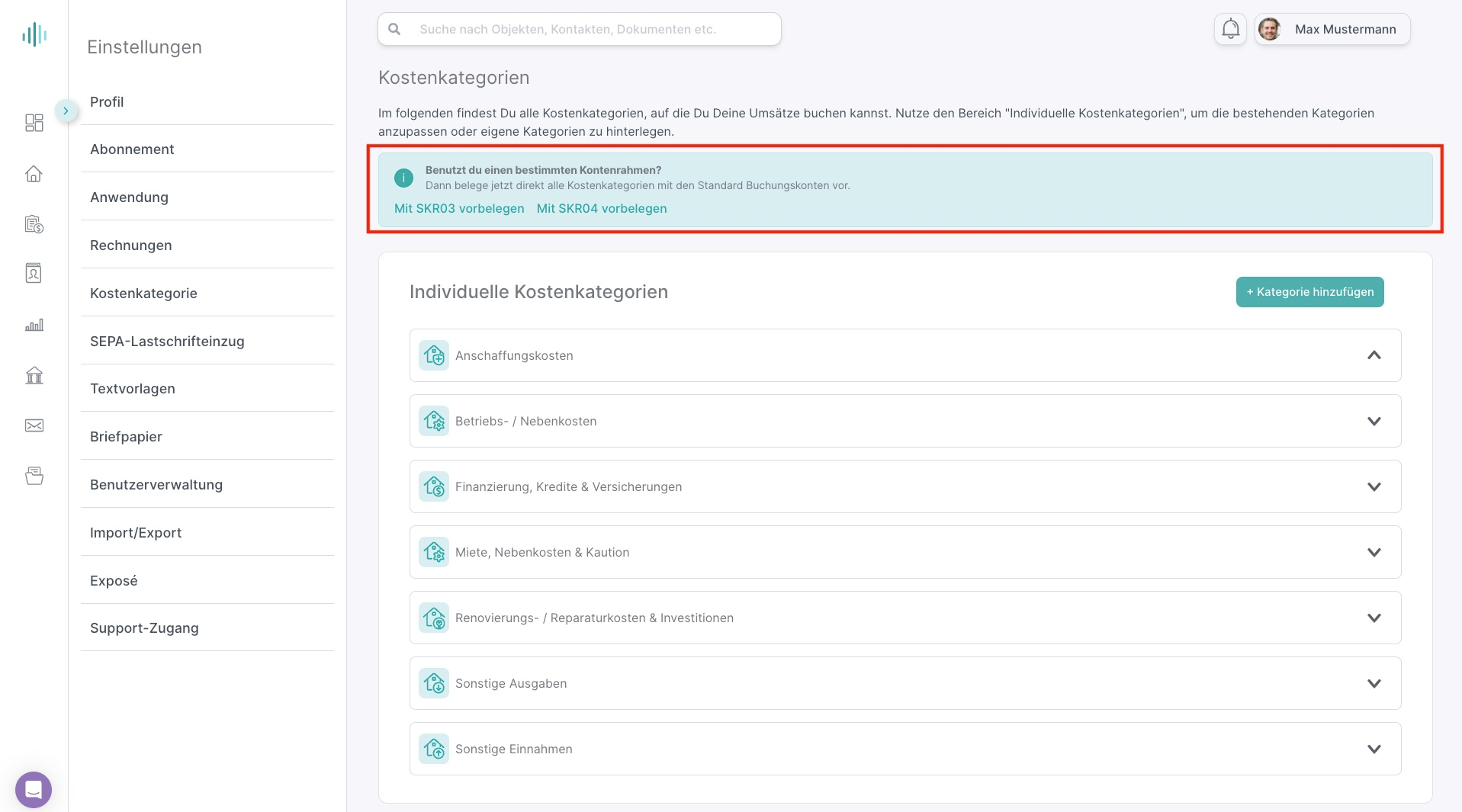Expand Finanzierung, Kredite & Versicherungen chevron
This screenshot has height=812, width=1462.
click(1374, 486)
